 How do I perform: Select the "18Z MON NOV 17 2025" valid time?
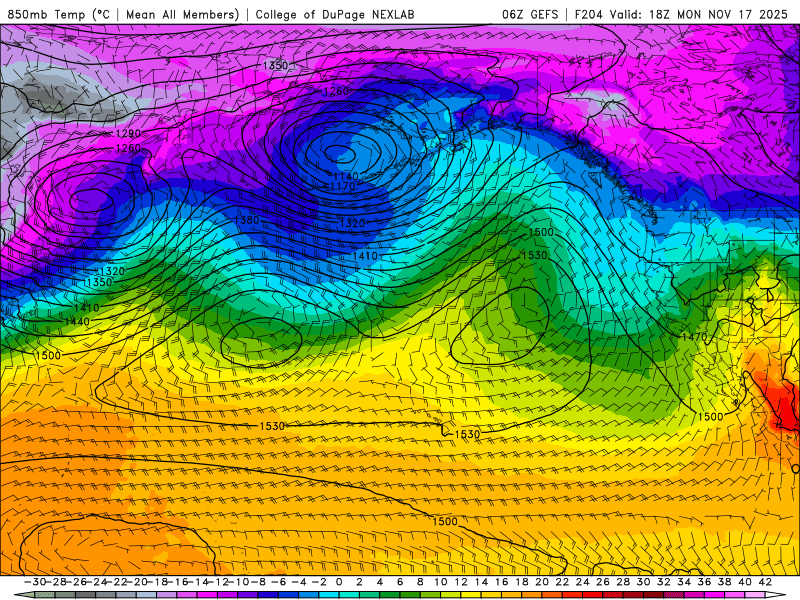tap(718, 14)
